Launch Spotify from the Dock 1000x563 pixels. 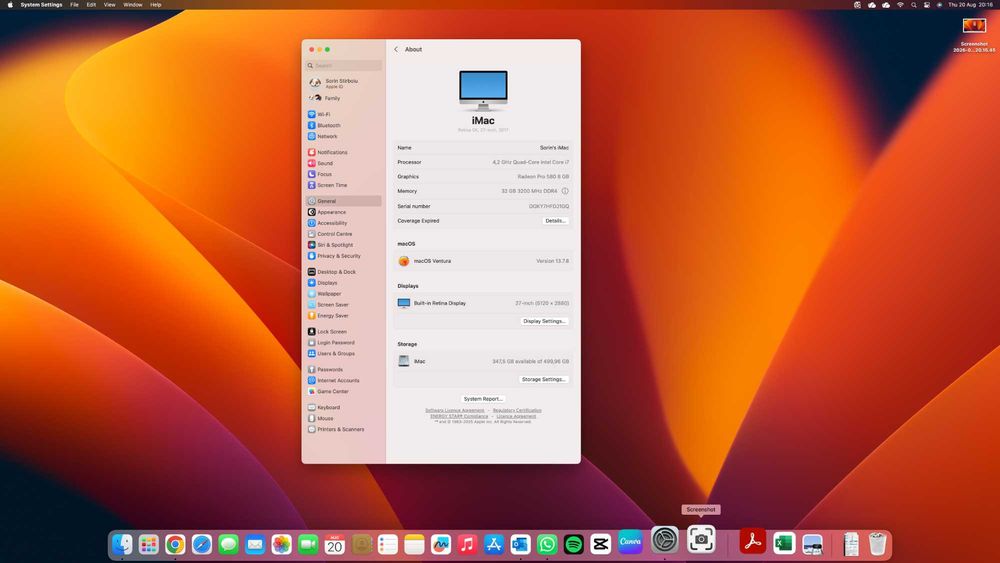[x=573, y=545]
